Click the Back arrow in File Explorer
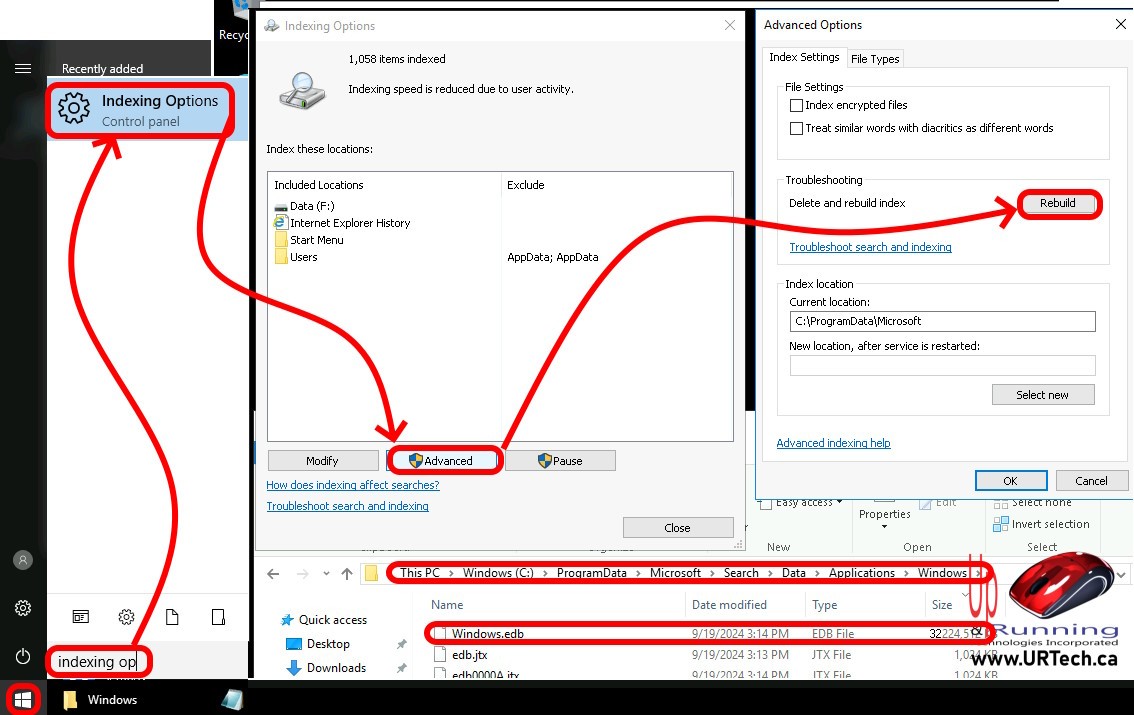Screen dimensions: 1134x715 click(273, 574)
